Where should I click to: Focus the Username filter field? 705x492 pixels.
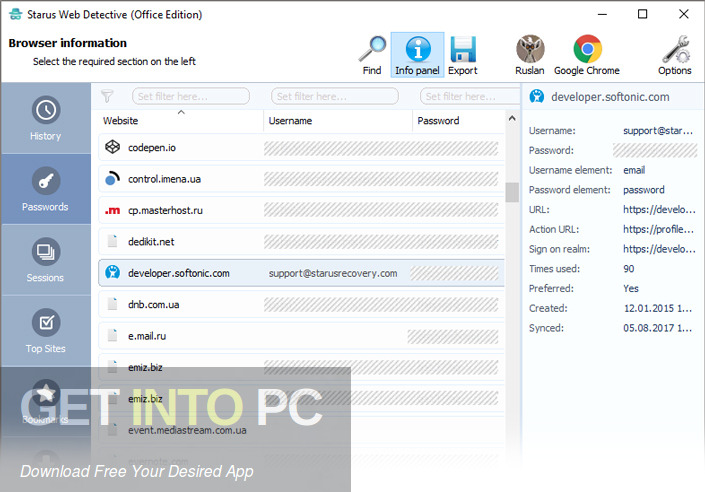[x=335, y=96]
